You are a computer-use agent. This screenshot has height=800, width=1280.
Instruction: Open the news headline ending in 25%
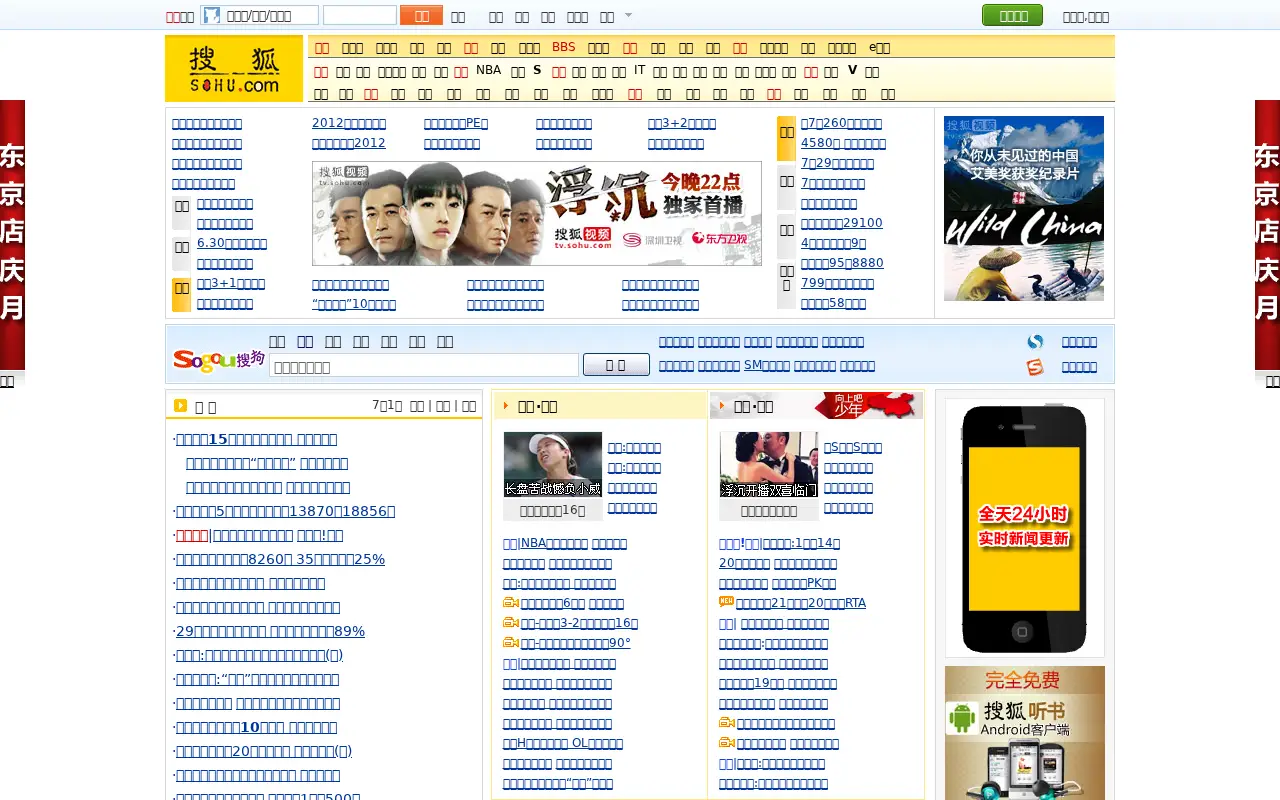[x=280, y=559]
